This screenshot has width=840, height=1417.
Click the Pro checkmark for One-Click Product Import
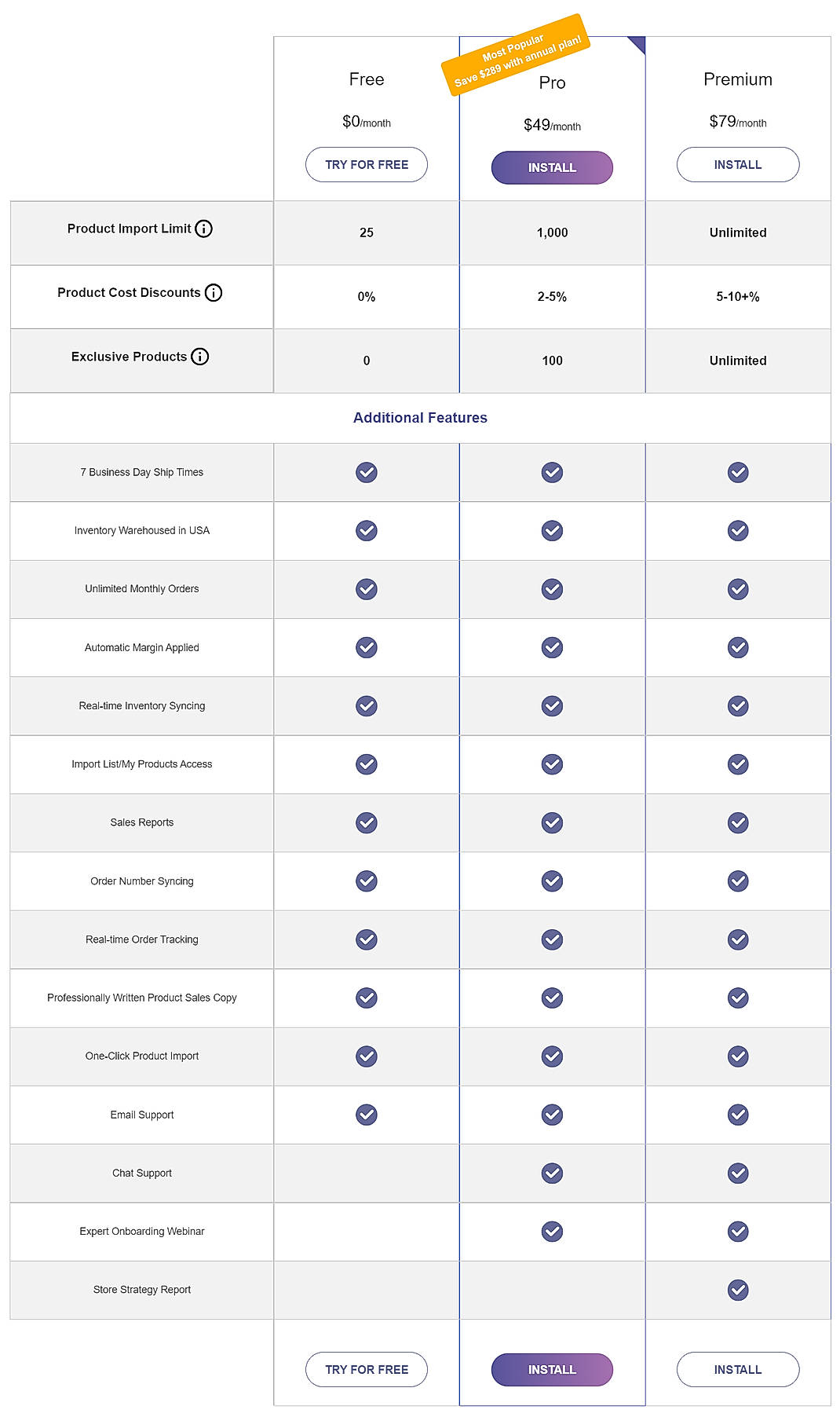[552, 1056]
